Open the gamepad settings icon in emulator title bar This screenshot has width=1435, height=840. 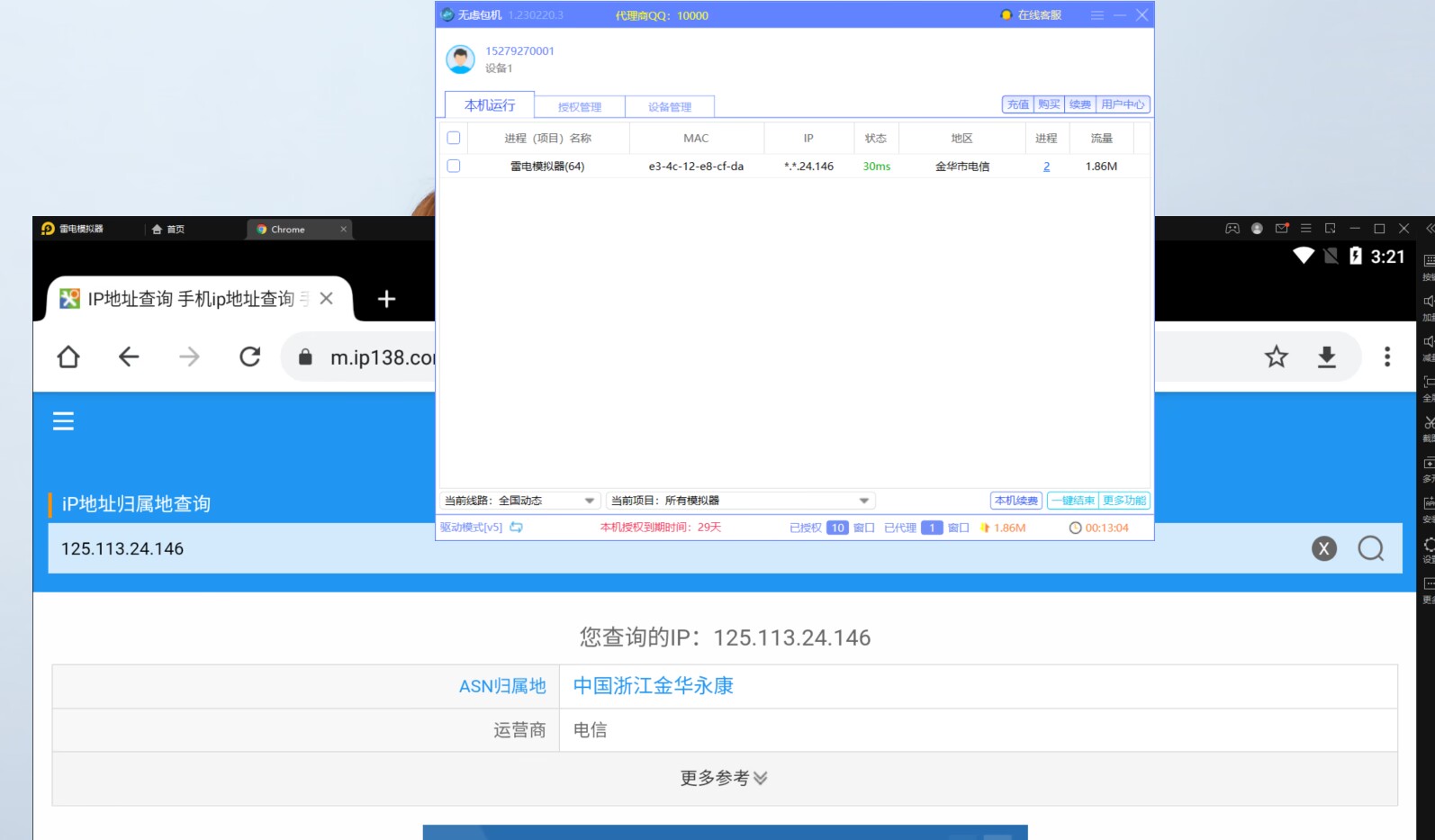point(1232,229)
